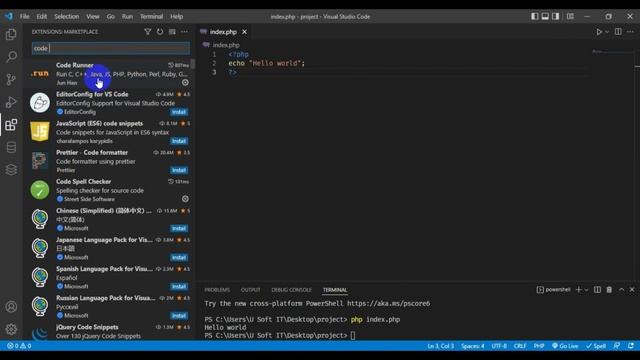
Task: Select the TERMINAL tab
Action: click(335, 290)
